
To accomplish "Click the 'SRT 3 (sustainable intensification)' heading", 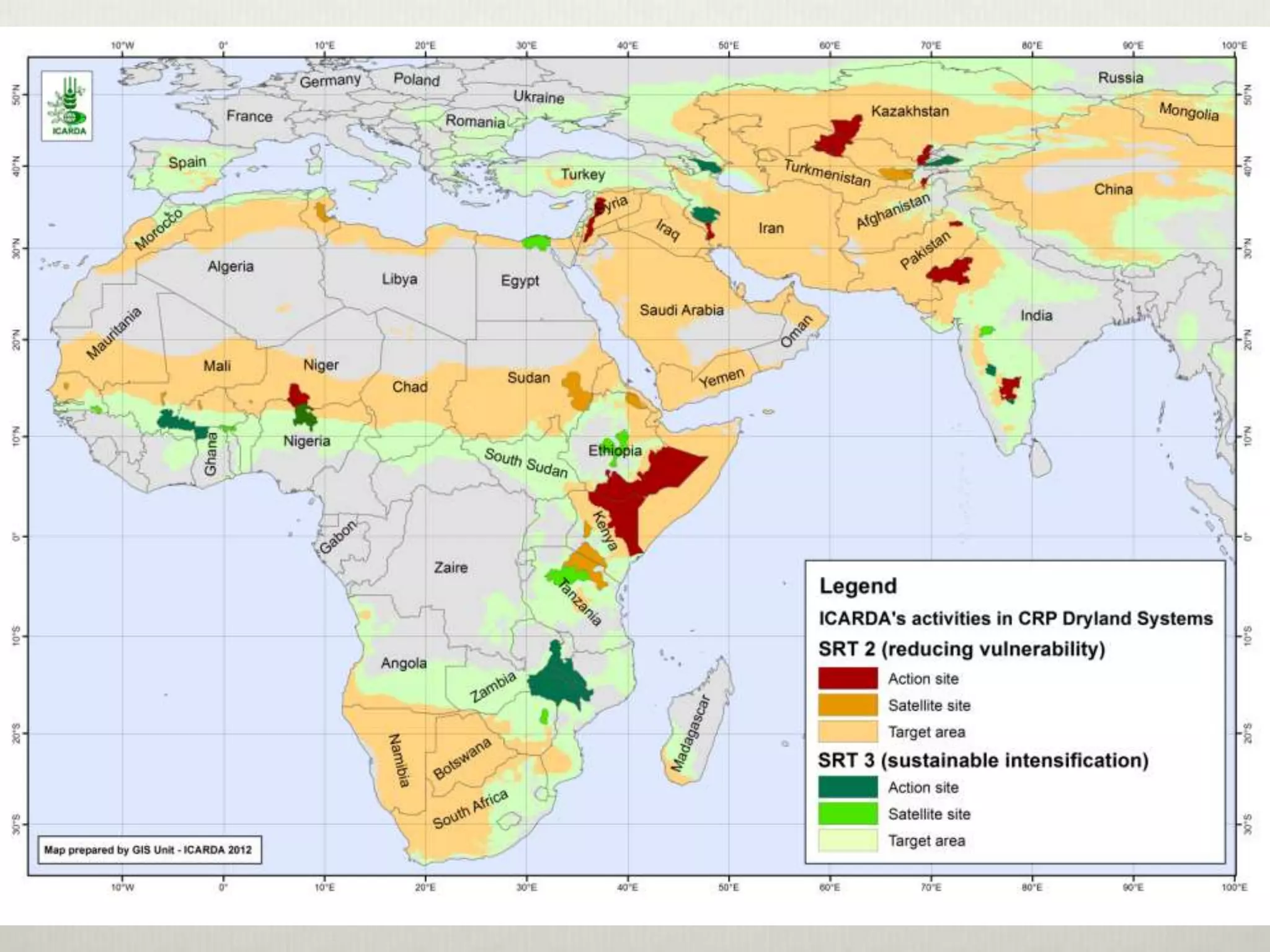I will tap(983, 760).
